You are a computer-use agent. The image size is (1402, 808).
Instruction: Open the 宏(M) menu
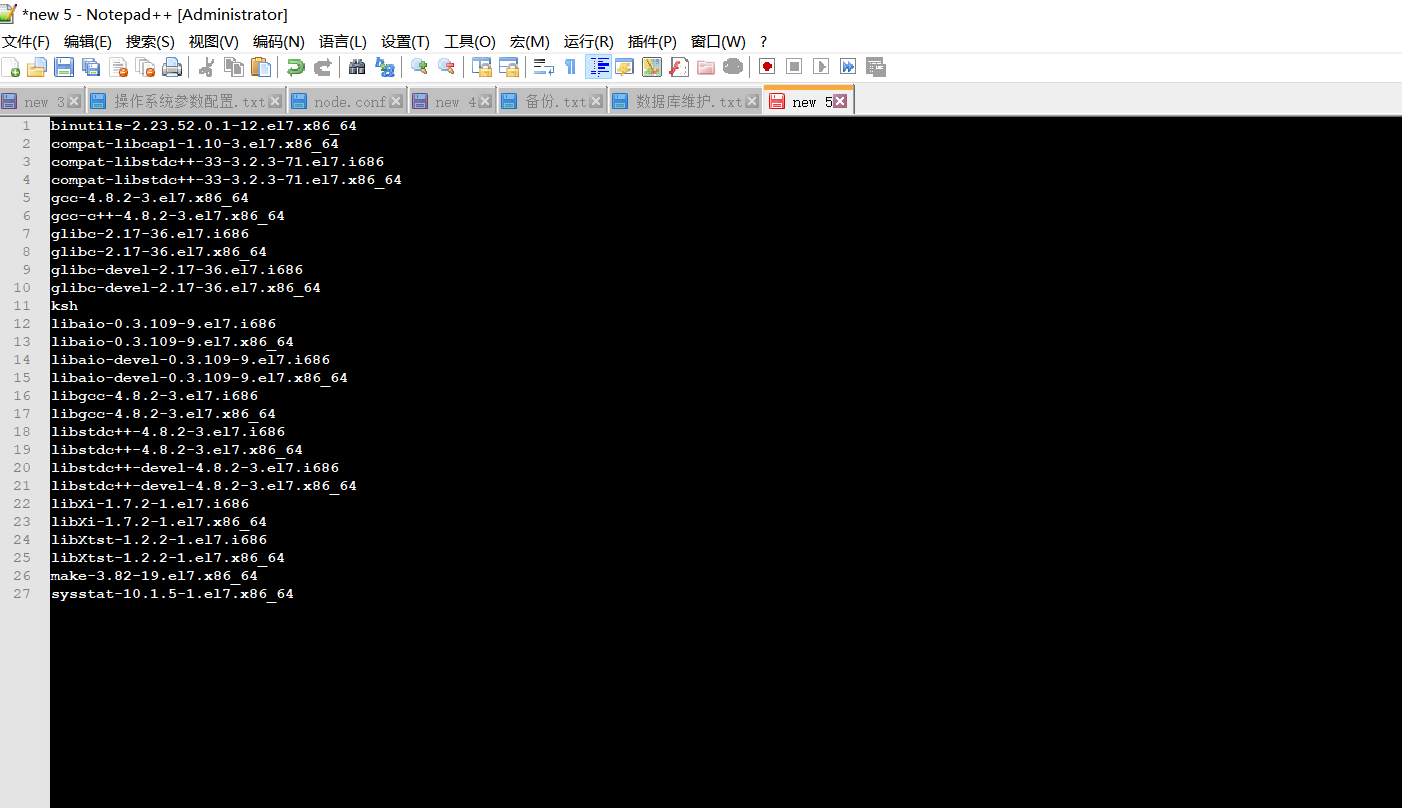[530, 42]
